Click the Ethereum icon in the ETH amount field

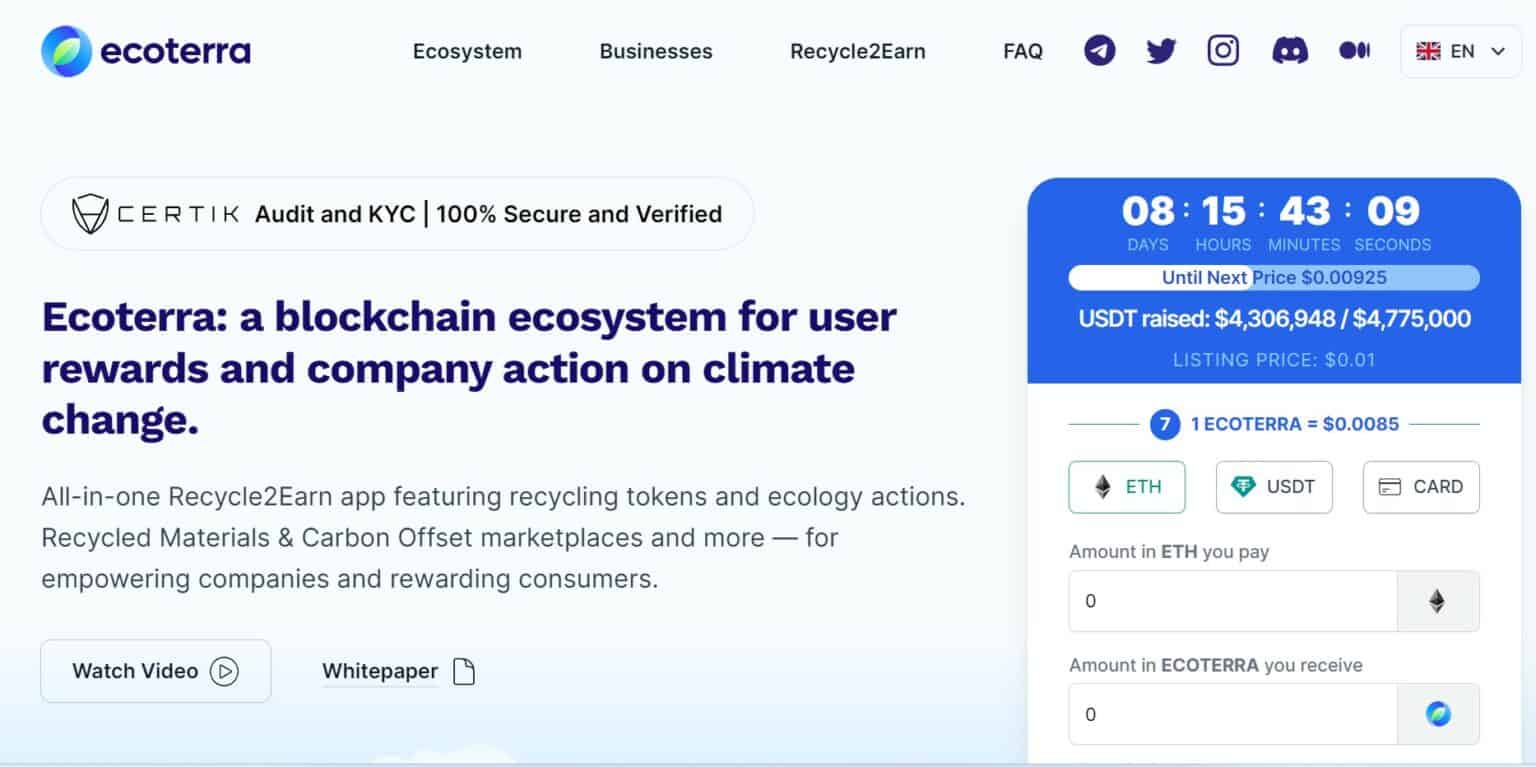pyautogui.click(x=1438, y=601)
